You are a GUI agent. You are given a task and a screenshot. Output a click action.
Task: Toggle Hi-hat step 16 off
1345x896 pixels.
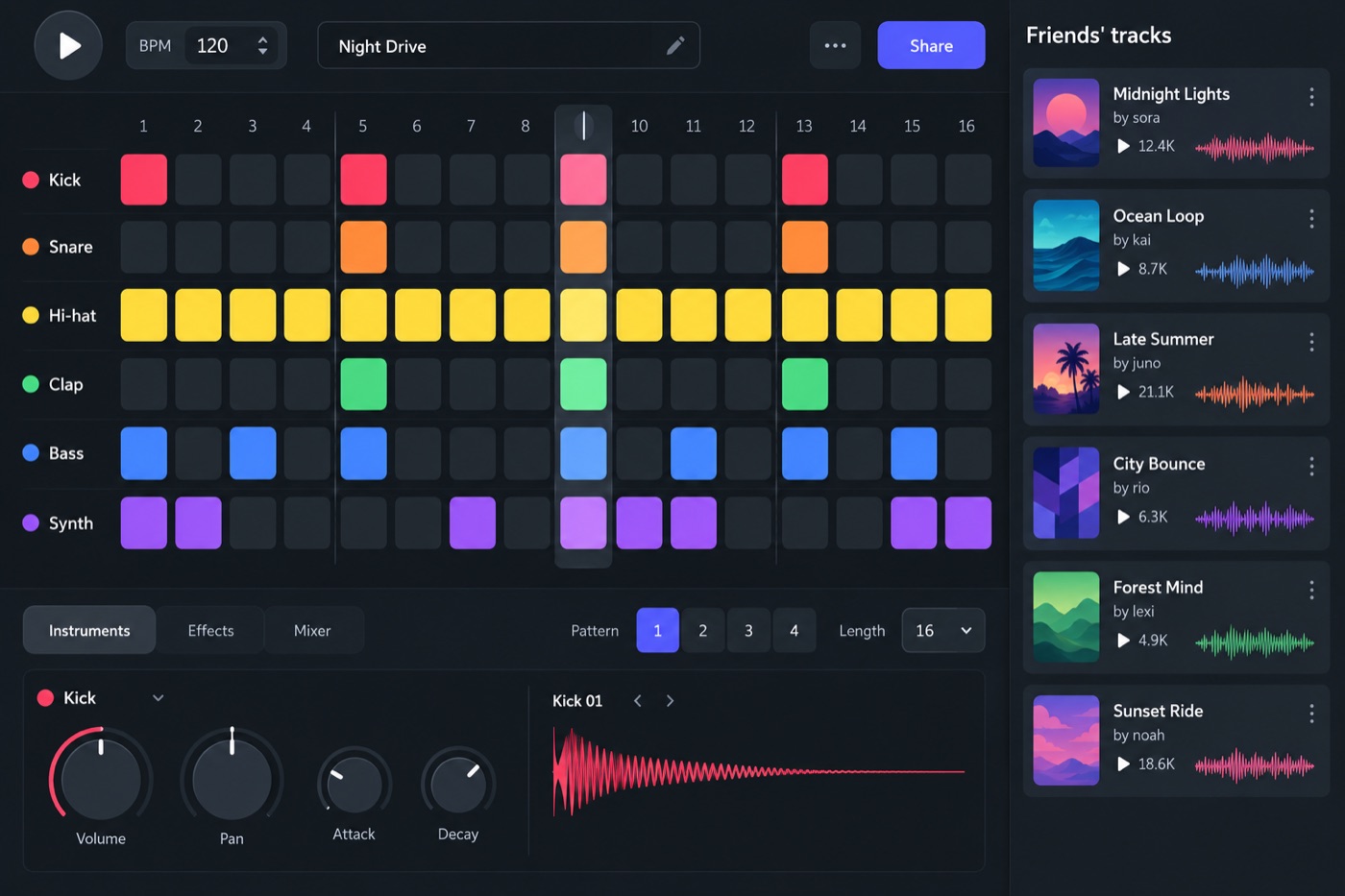968,315
